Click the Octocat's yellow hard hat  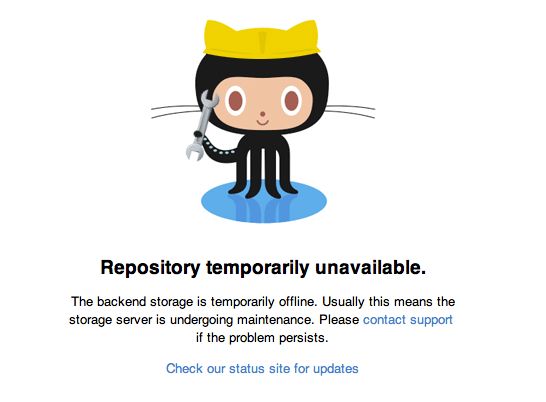262,39
